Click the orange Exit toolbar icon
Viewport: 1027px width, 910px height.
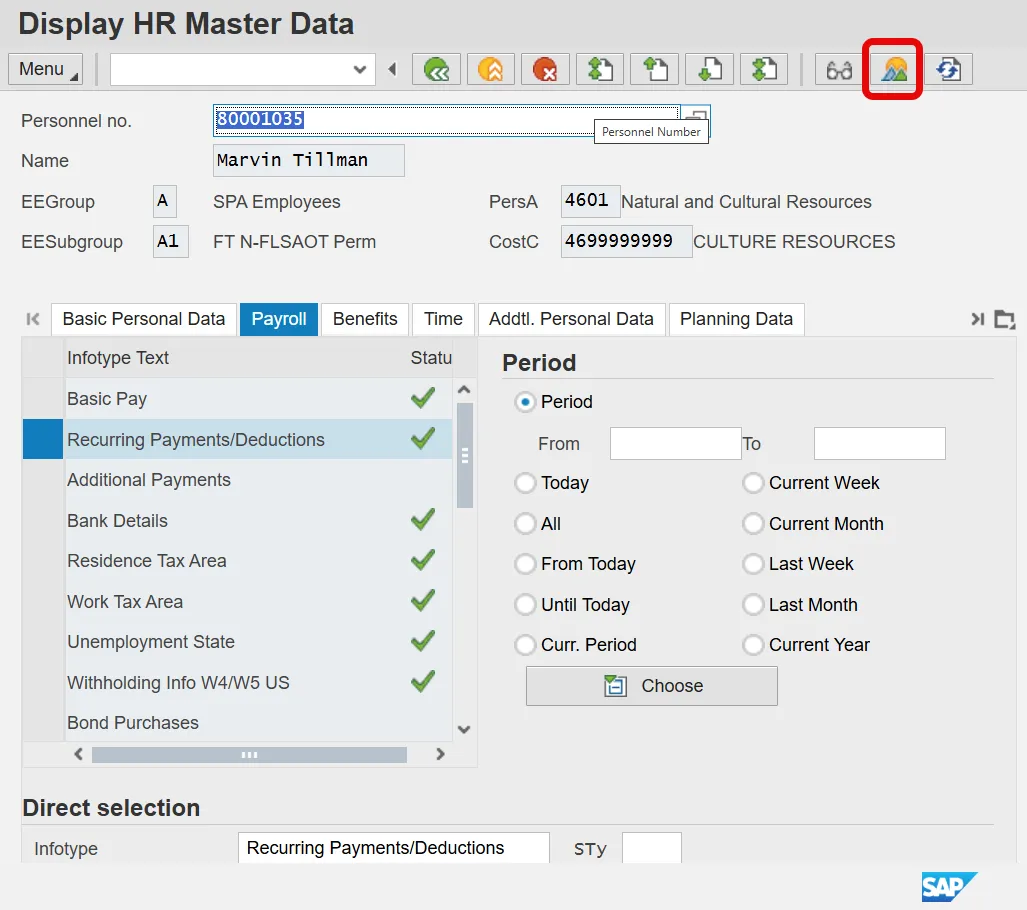pos(491,69)
